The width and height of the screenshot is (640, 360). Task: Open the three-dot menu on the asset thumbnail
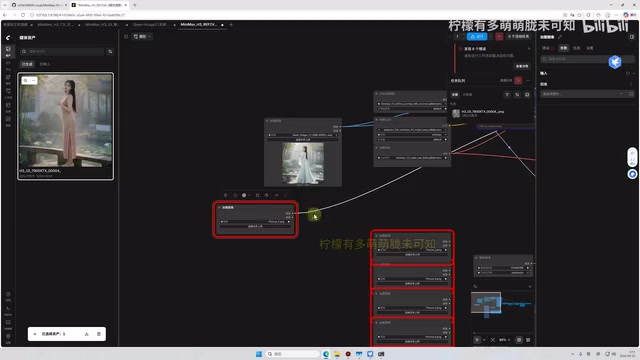[33, 80]
